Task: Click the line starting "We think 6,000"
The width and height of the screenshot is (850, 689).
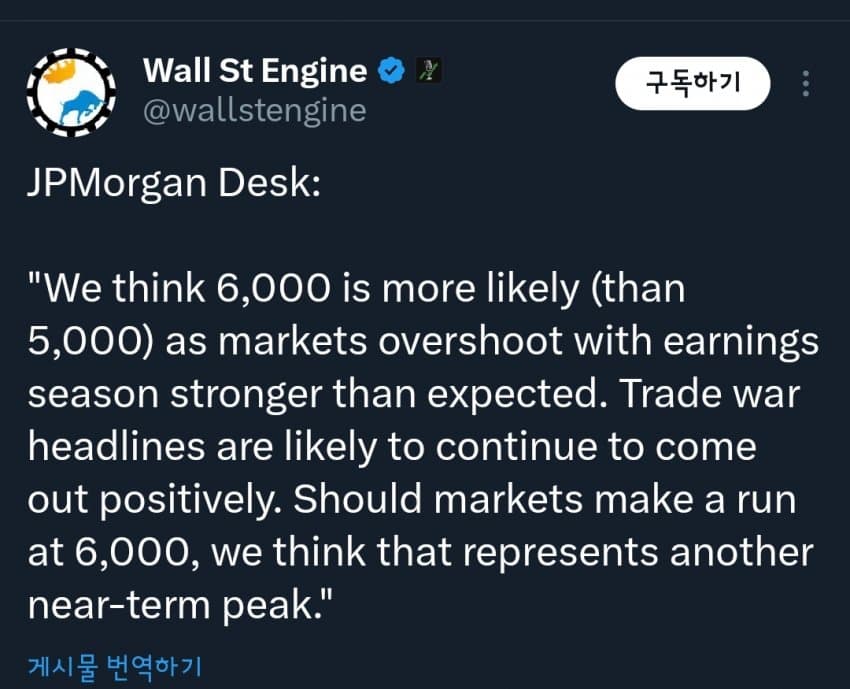Action: 357,288
